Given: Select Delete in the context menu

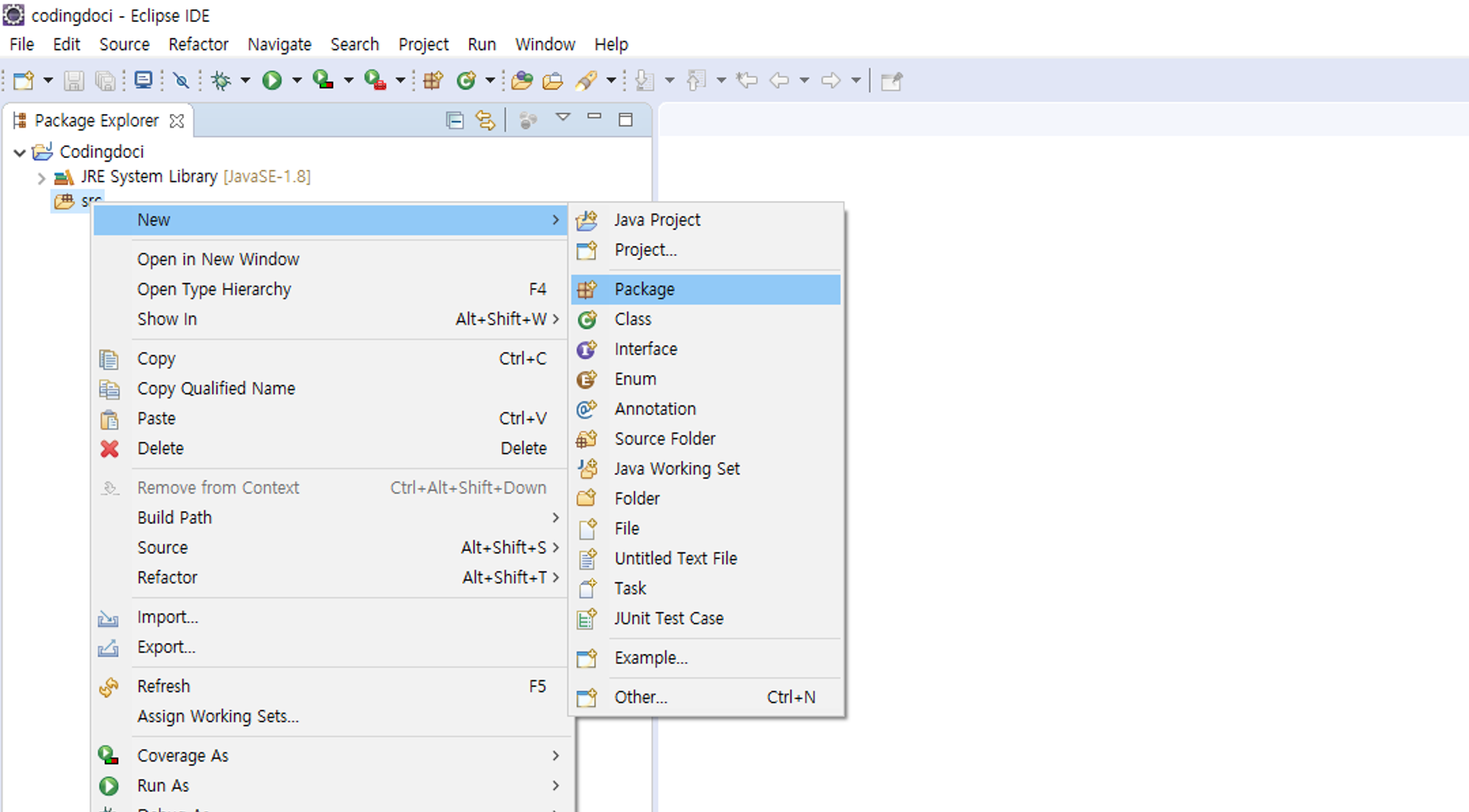Looking at the screenshot, I should (330, 449).
